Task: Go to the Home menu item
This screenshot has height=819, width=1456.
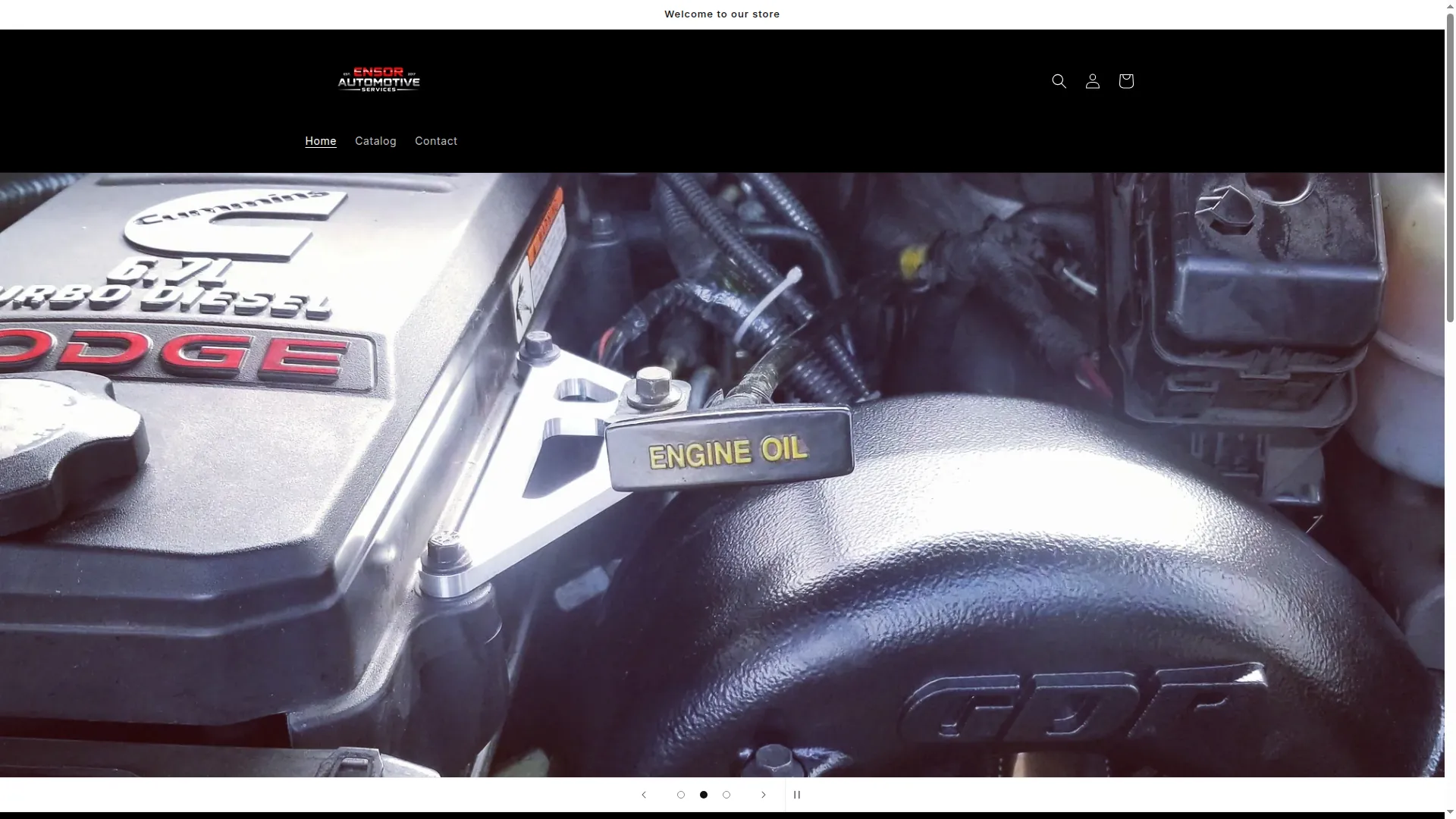Action: click(x=321, y=141)
